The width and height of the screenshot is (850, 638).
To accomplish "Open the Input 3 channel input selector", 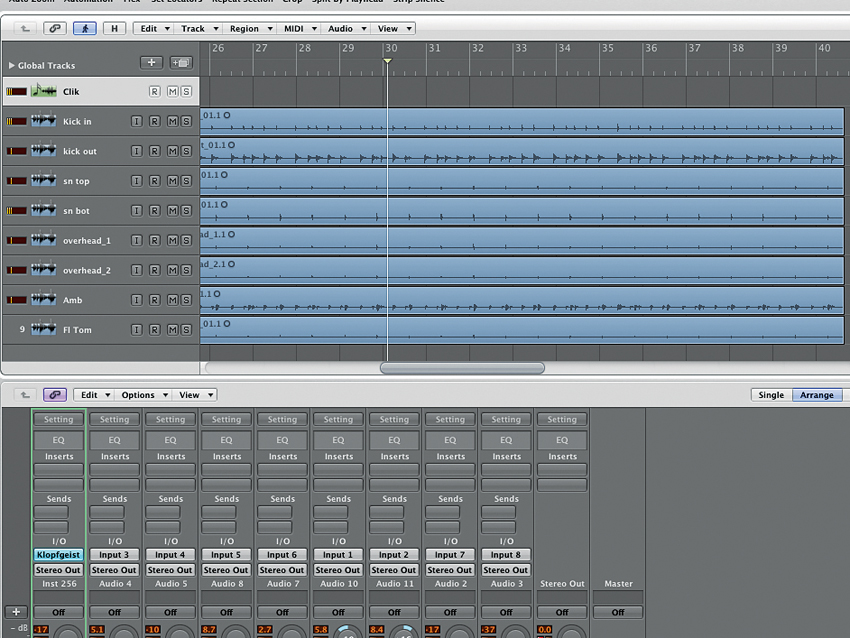I will [114, 555].
